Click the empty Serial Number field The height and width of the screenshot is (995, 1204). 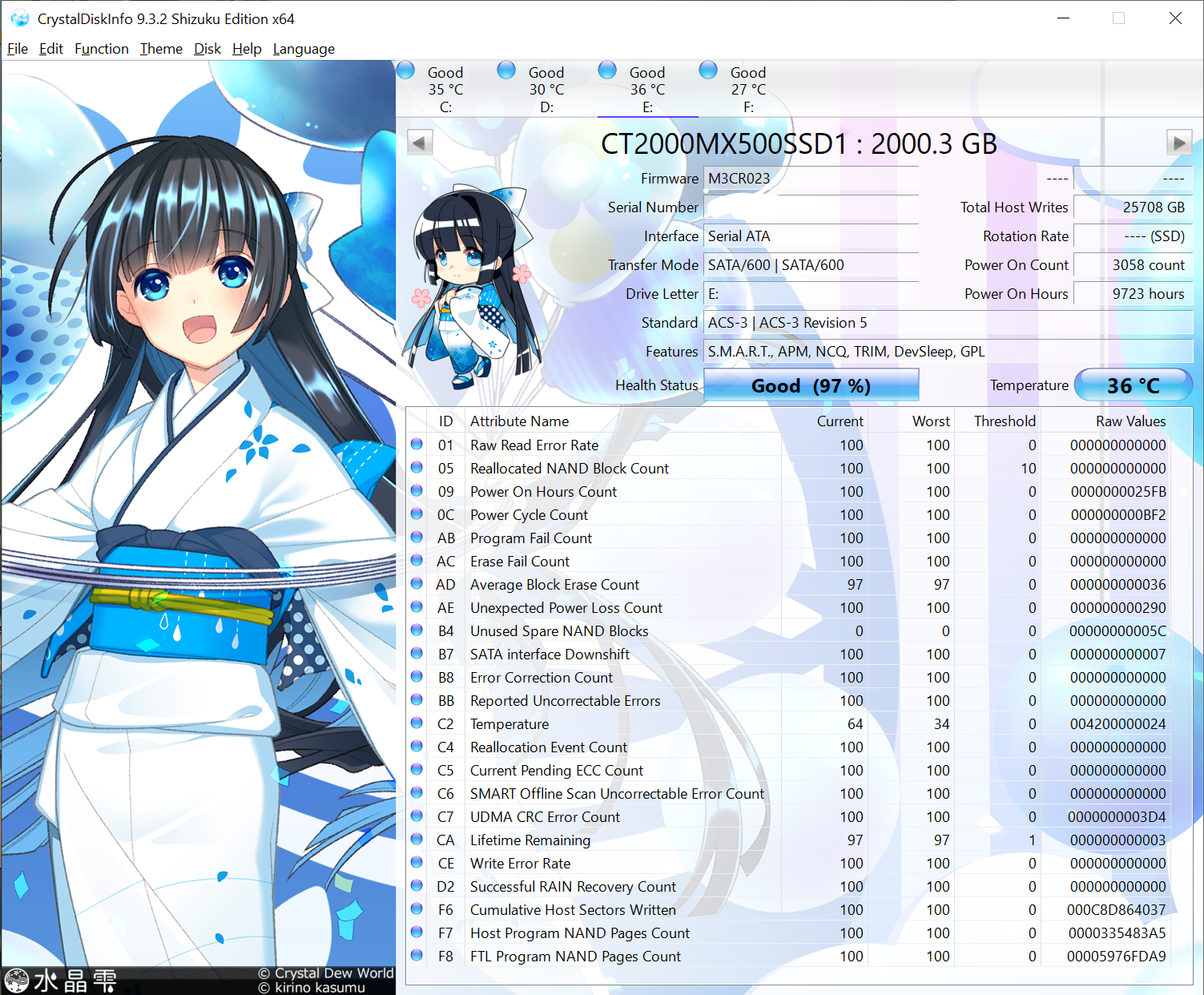[811, 207]
